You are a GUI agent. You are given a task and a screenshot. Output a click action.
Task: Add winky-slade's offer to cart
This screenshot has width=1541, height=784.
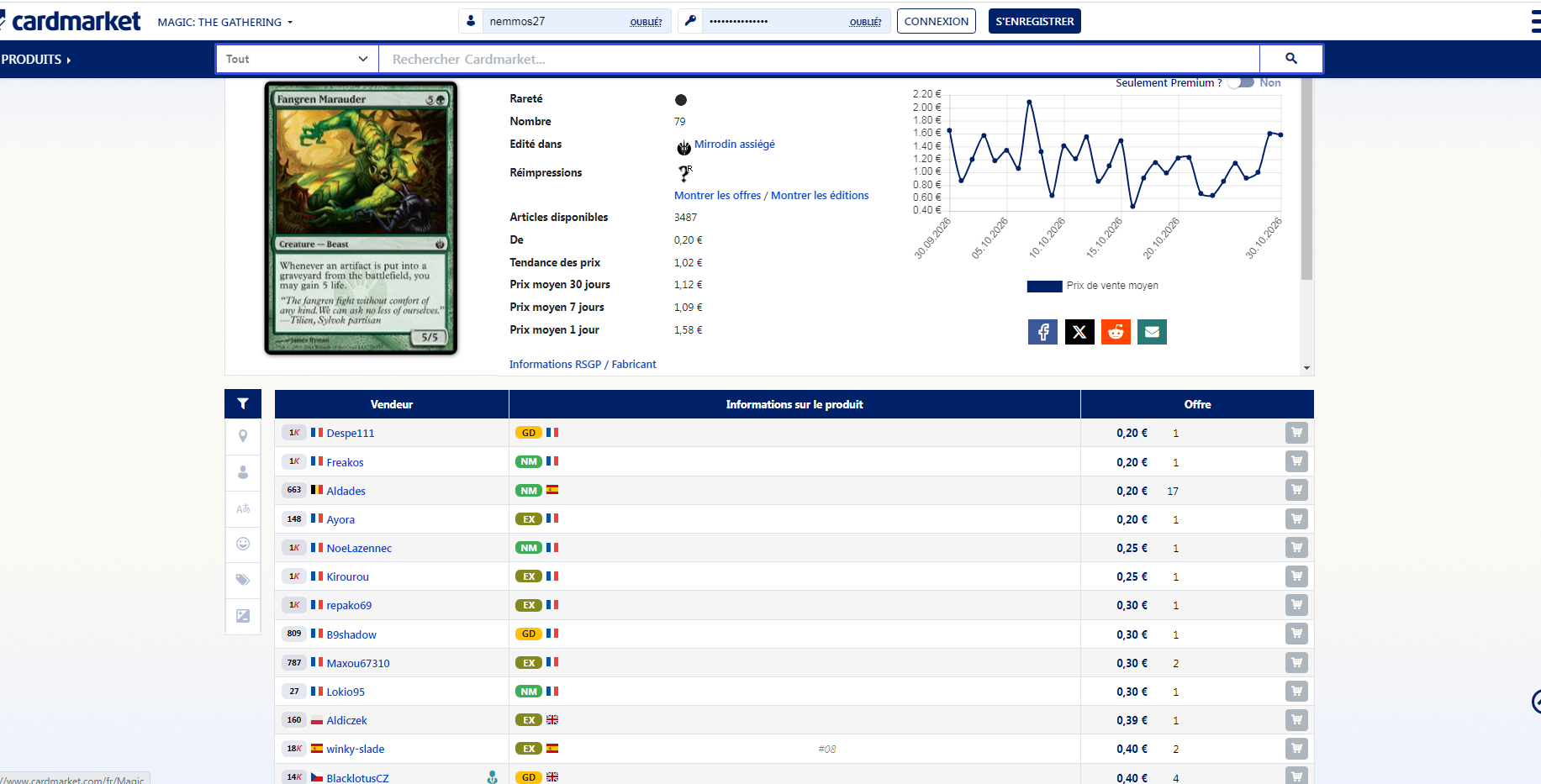1296,749
